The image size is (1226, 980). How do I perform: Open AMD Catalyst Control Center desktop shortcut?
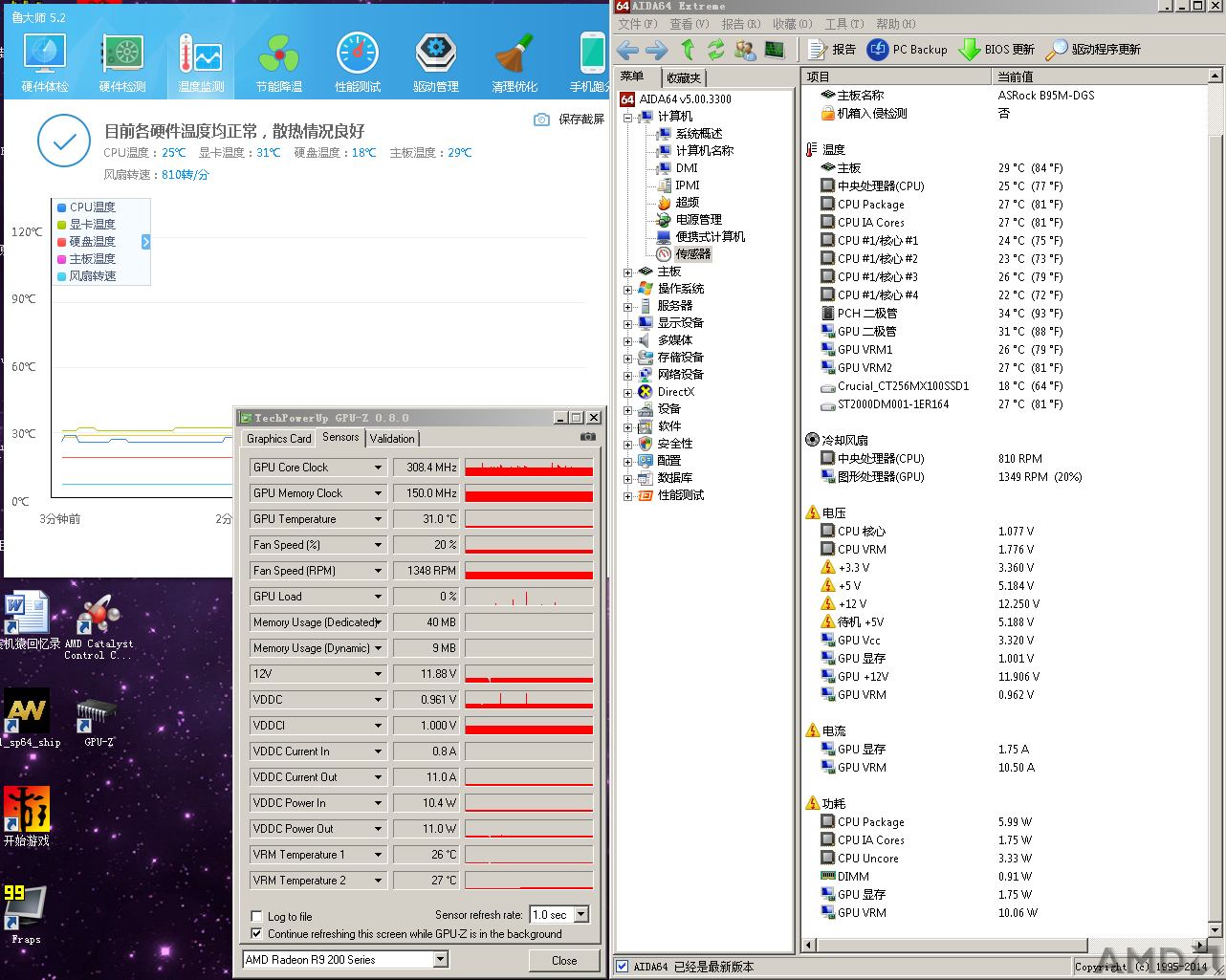99,626
